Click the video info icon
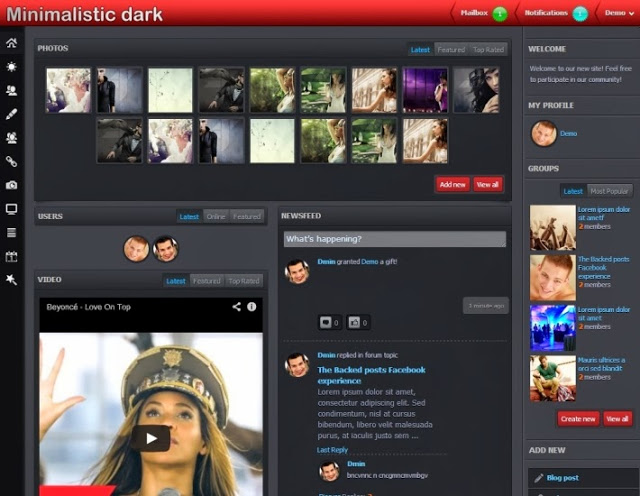The image size is (640, 496). point(252,307)
